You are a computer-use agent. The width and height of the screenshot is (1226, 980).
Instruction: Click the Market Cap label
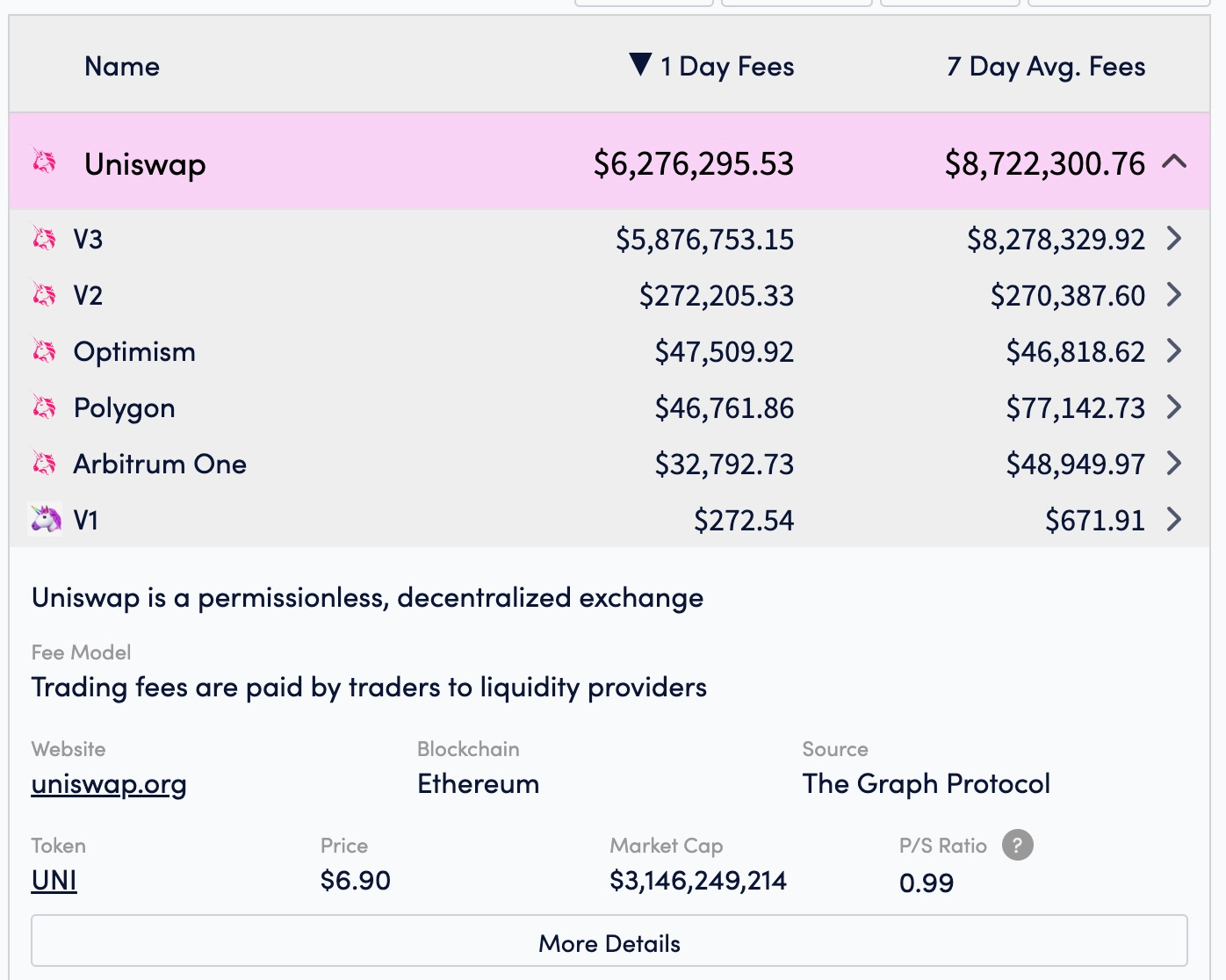[667, 847]
